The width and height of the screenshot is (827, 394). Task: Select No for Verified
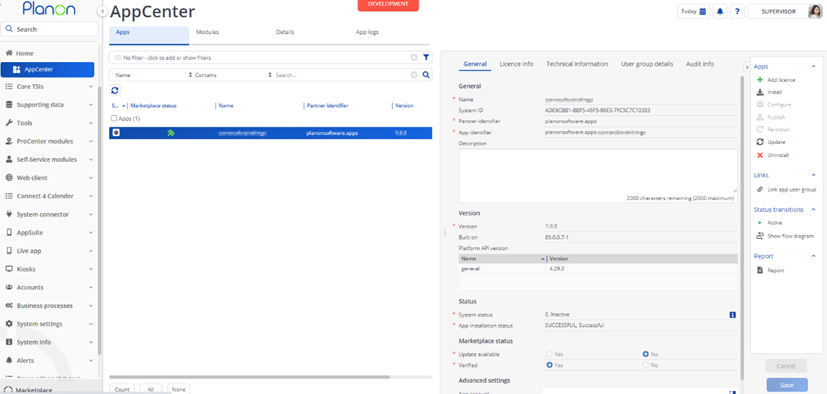click(646, 365)
